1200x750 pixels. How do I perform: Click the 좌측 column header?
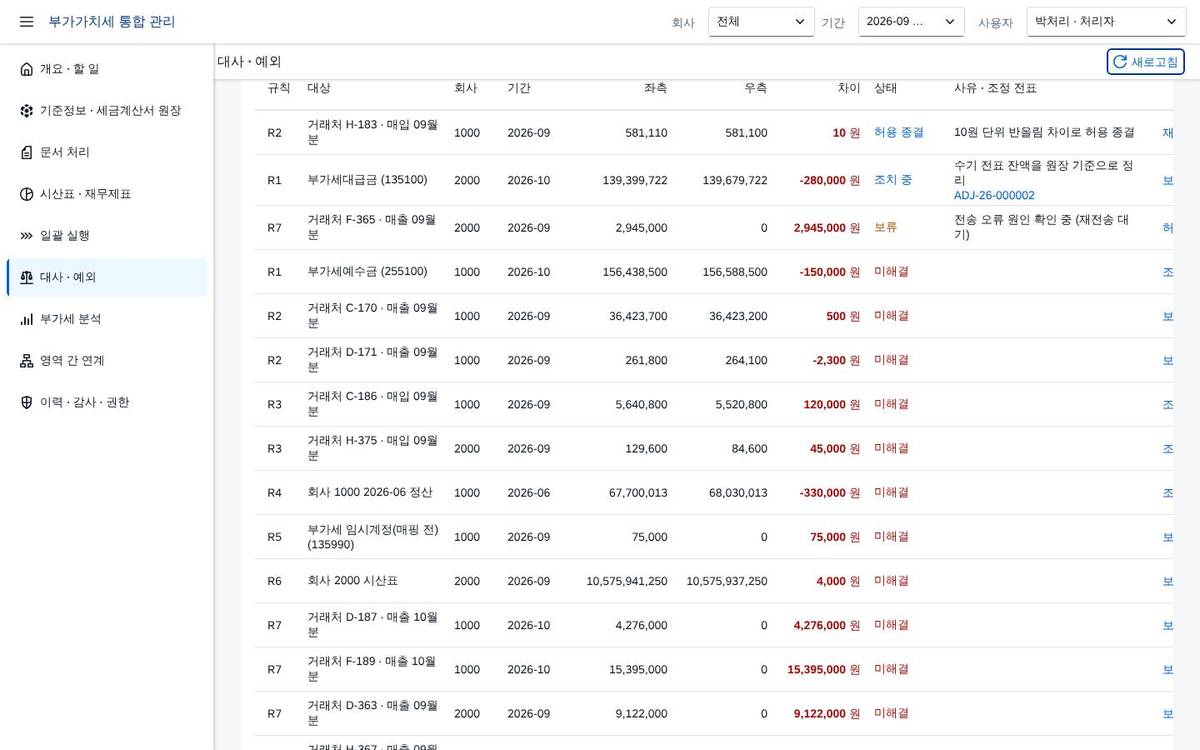tap(655, 88)
